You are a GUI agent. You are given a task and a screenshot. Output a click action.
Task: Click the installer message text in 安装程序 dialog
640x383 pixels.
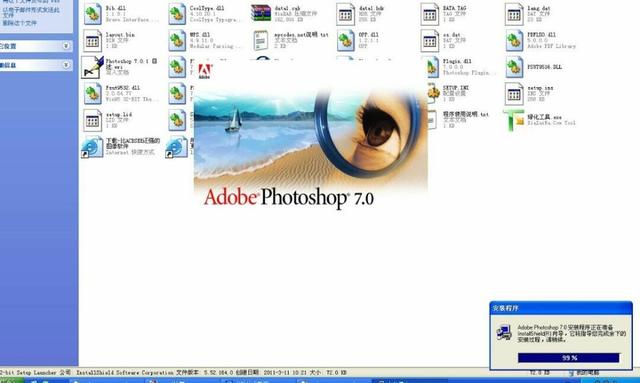(571, 333)
